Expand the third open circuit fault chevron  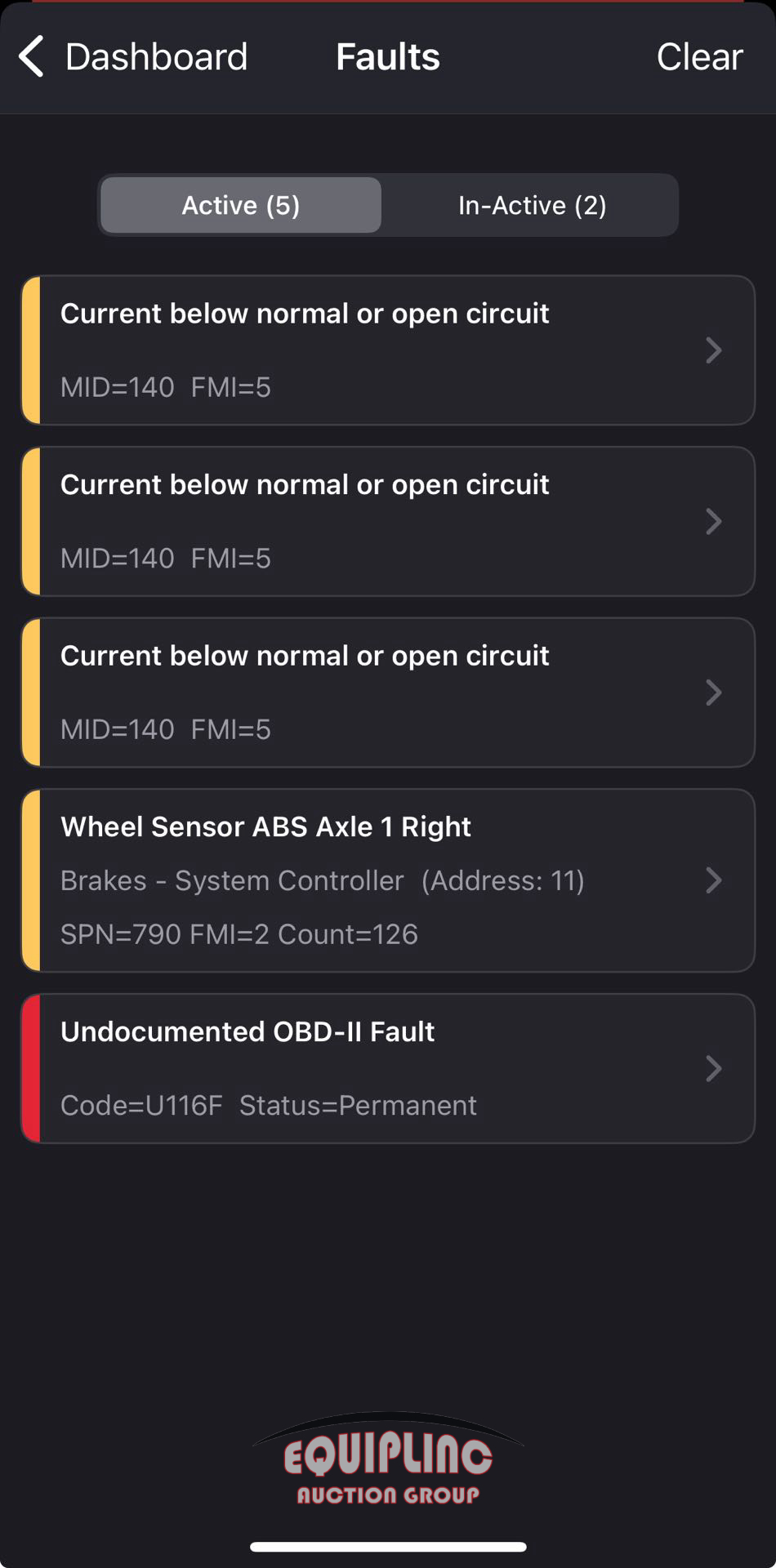[713, 693]
